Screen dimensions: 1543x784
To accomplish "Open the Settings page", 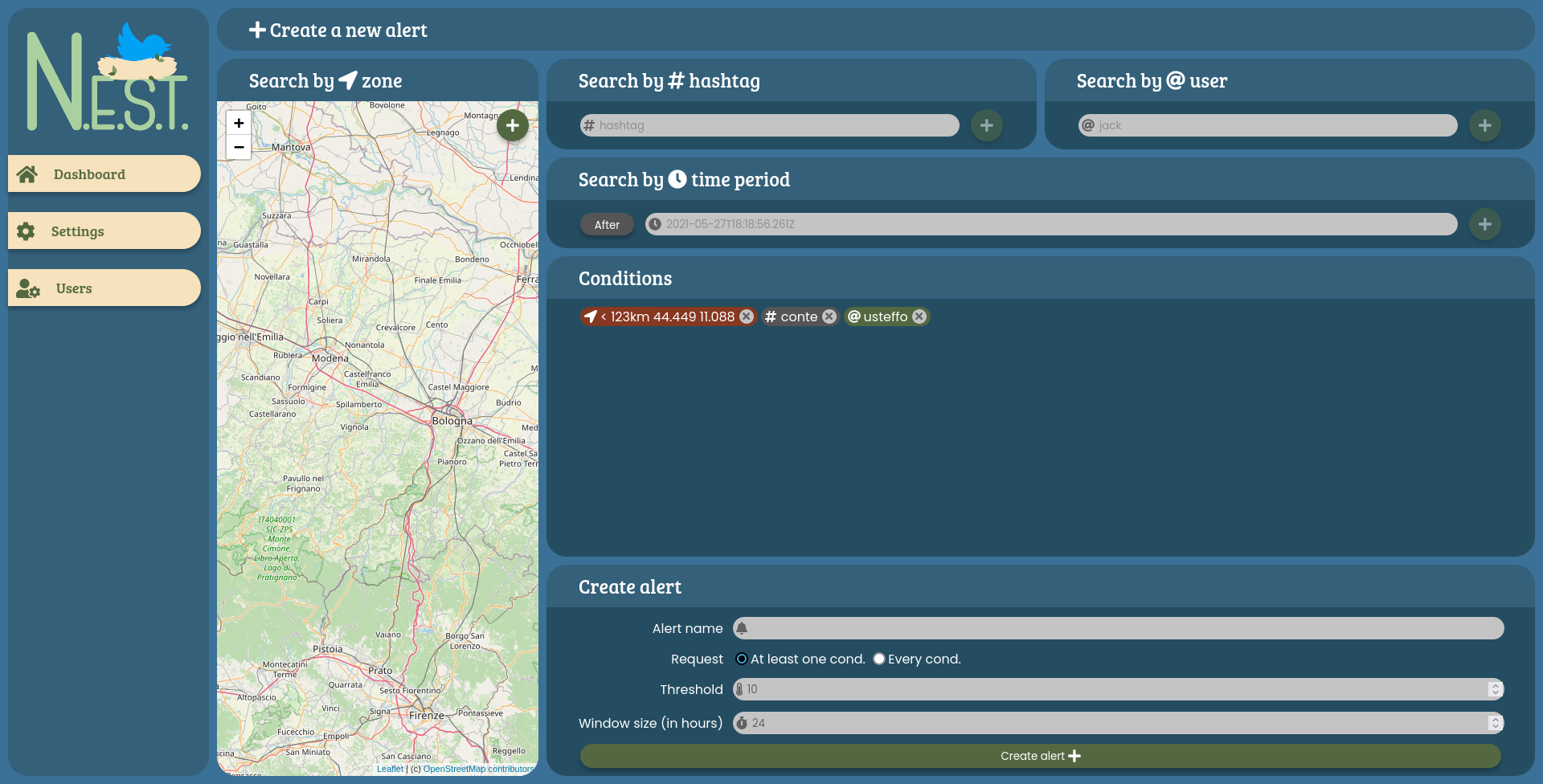I will [104, 231].
